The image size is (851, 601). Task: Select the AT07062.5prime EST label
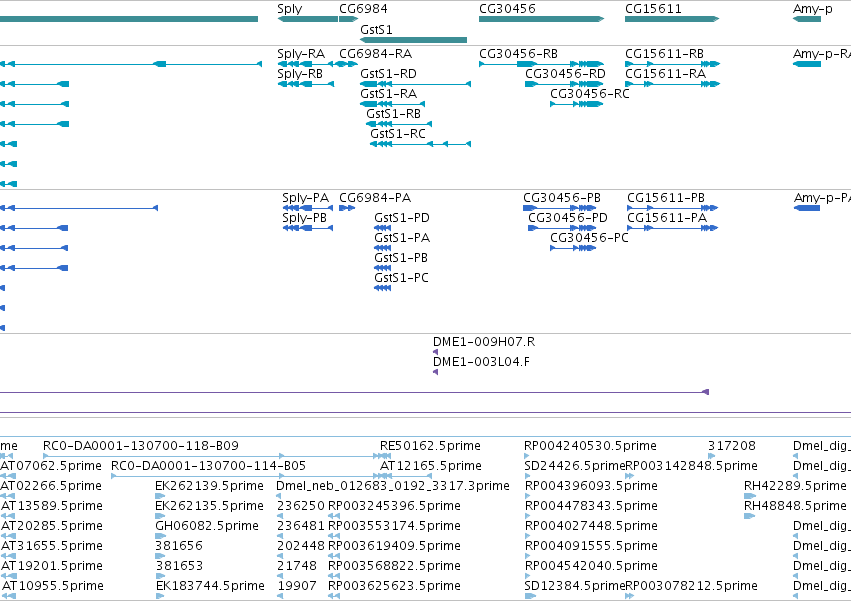[51, 466]
